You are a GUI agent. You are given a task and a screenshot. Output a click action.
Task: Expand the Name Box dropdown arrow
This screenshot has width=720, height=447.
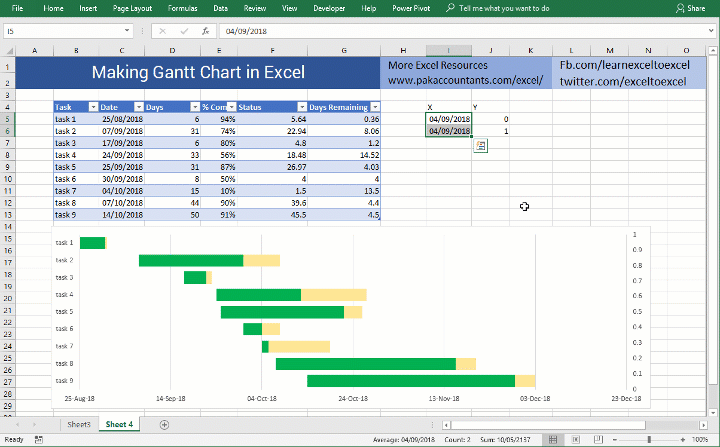click(127, 31)
